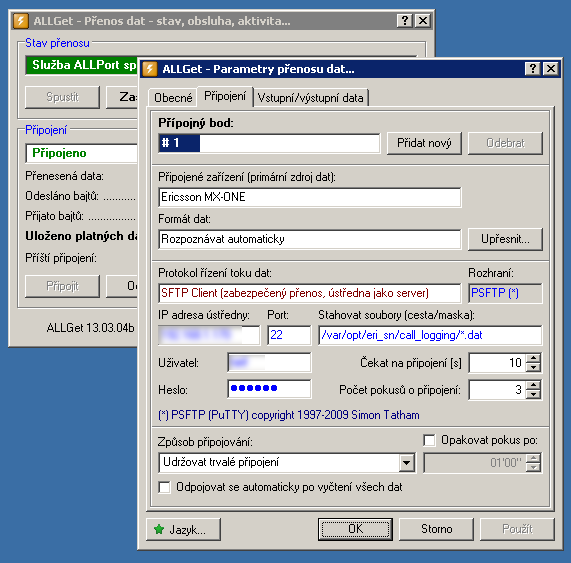Screen dimensions: 571x563
Task: Decrease the Čekat na připojení value
Action: [533, 367]
